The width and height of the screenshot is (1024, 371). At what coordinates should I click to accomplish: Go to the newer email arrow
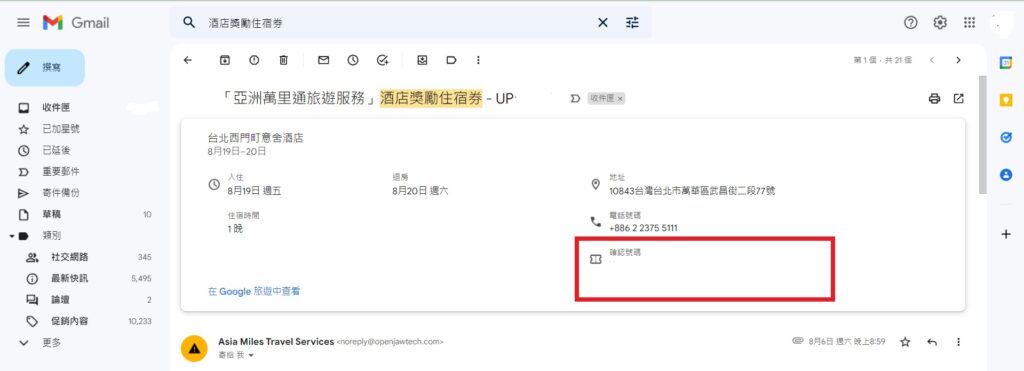tap(932, 60)
